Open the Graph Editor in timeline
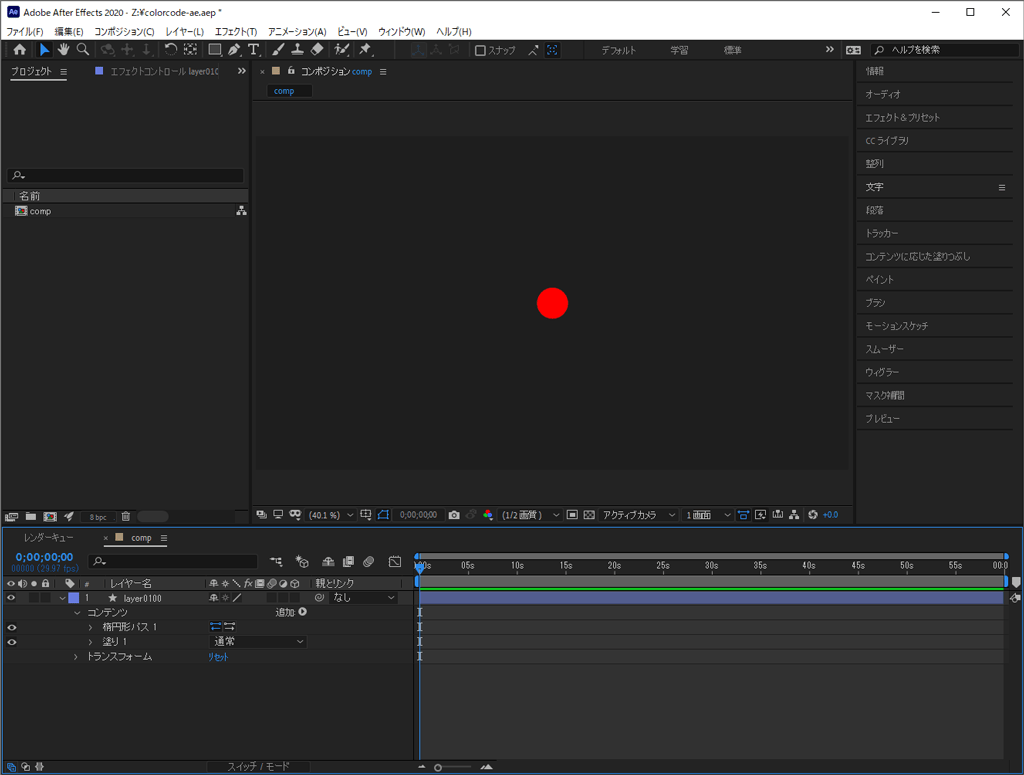The height and width of the screenshot is (775, 1024). 394,561
